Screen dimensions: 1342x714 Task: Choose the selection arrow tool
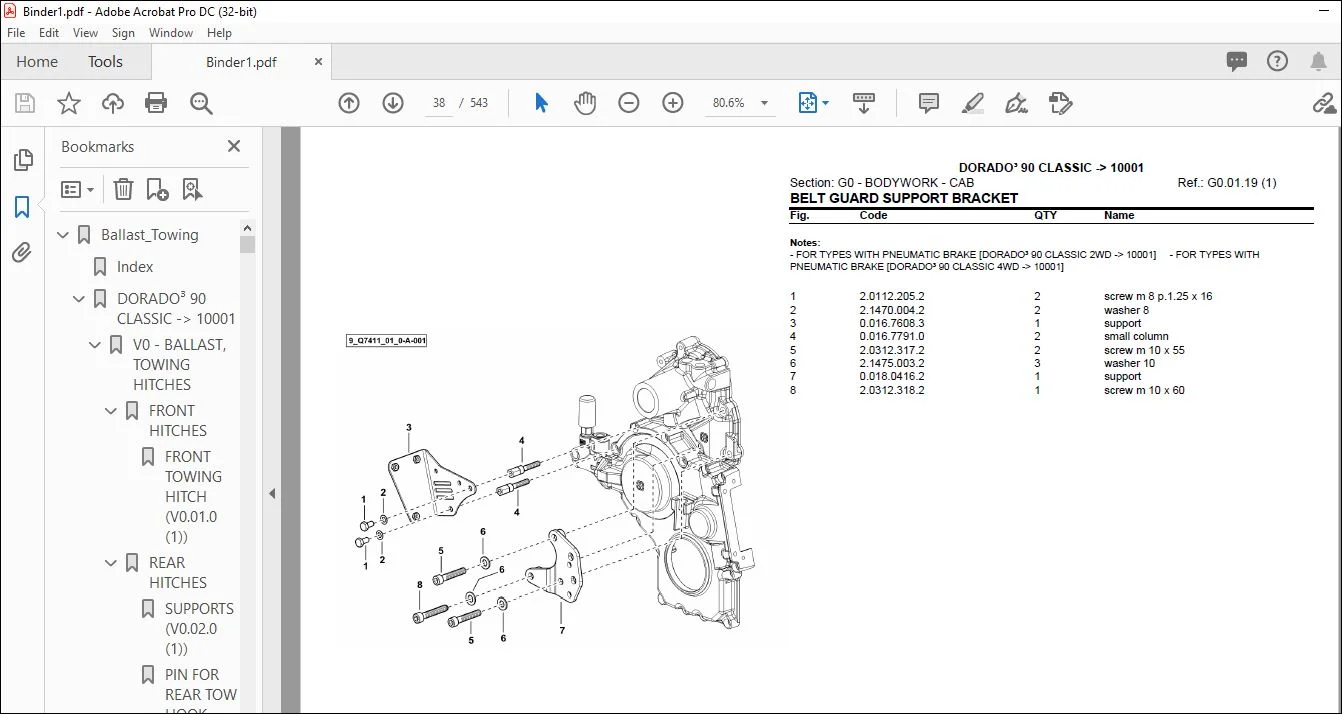tap(541, 103)
